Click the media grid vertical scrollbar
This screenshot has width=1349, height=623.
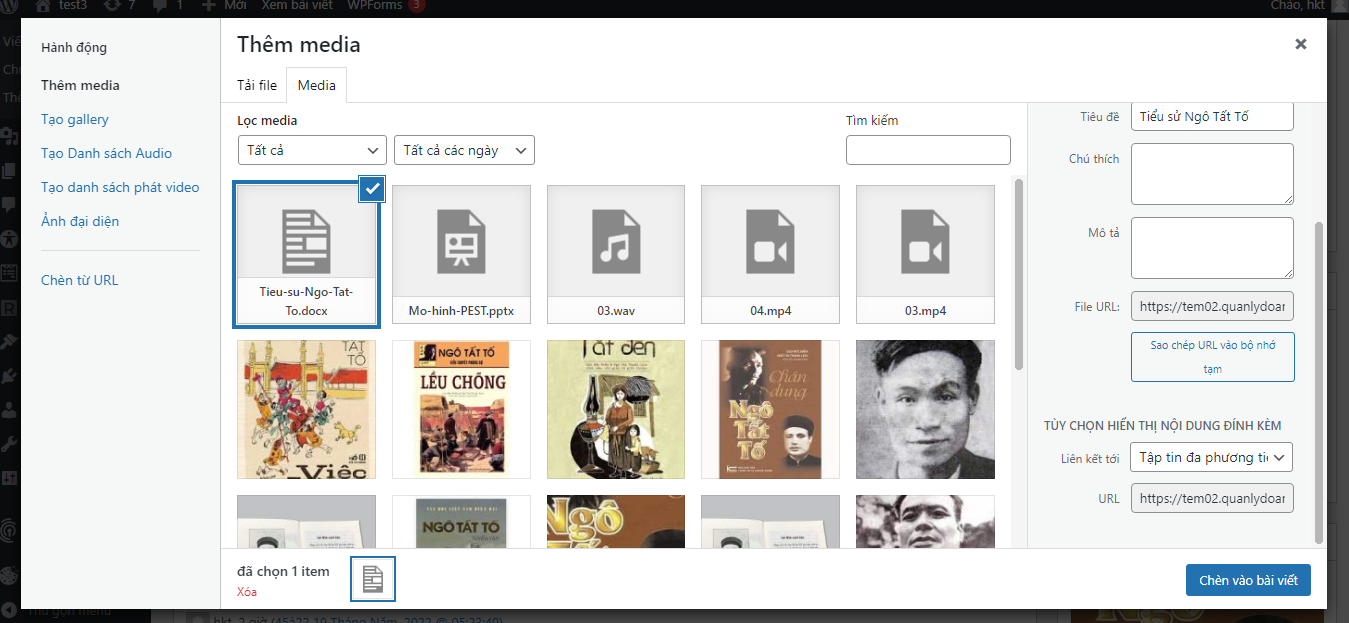[1018, 275]
